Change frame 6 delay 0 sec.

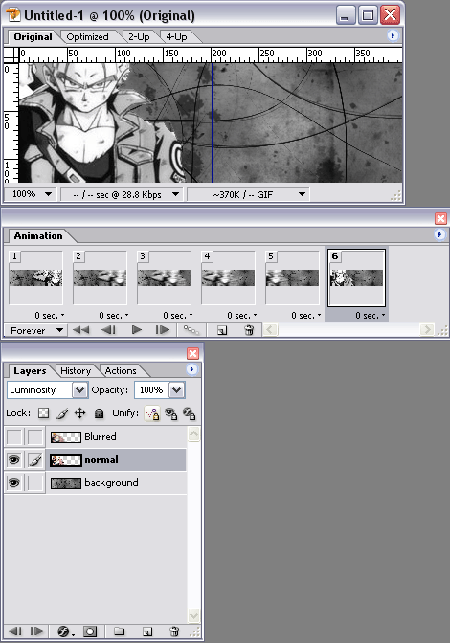click(x=370, y=316)
